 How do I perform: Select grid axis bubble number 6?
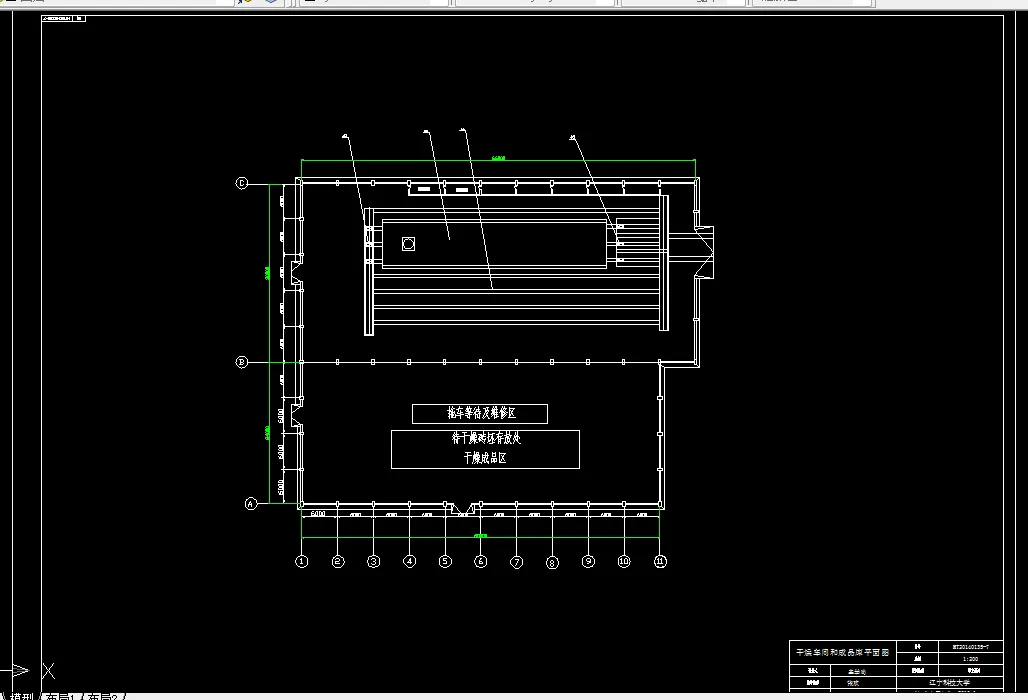(x=481, y=562)
